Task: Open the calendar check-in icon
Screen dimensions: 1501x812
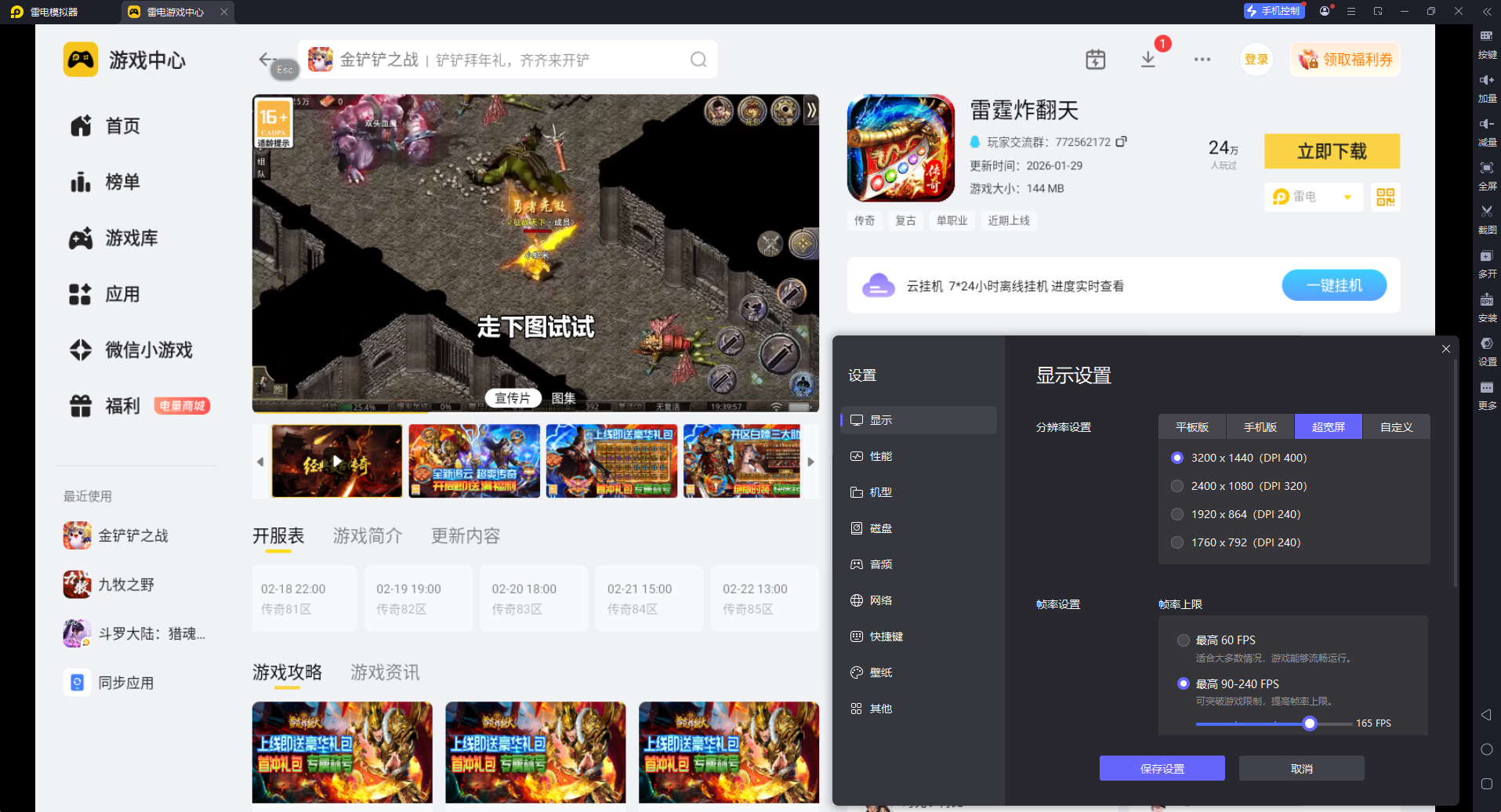Action: 1096,60
